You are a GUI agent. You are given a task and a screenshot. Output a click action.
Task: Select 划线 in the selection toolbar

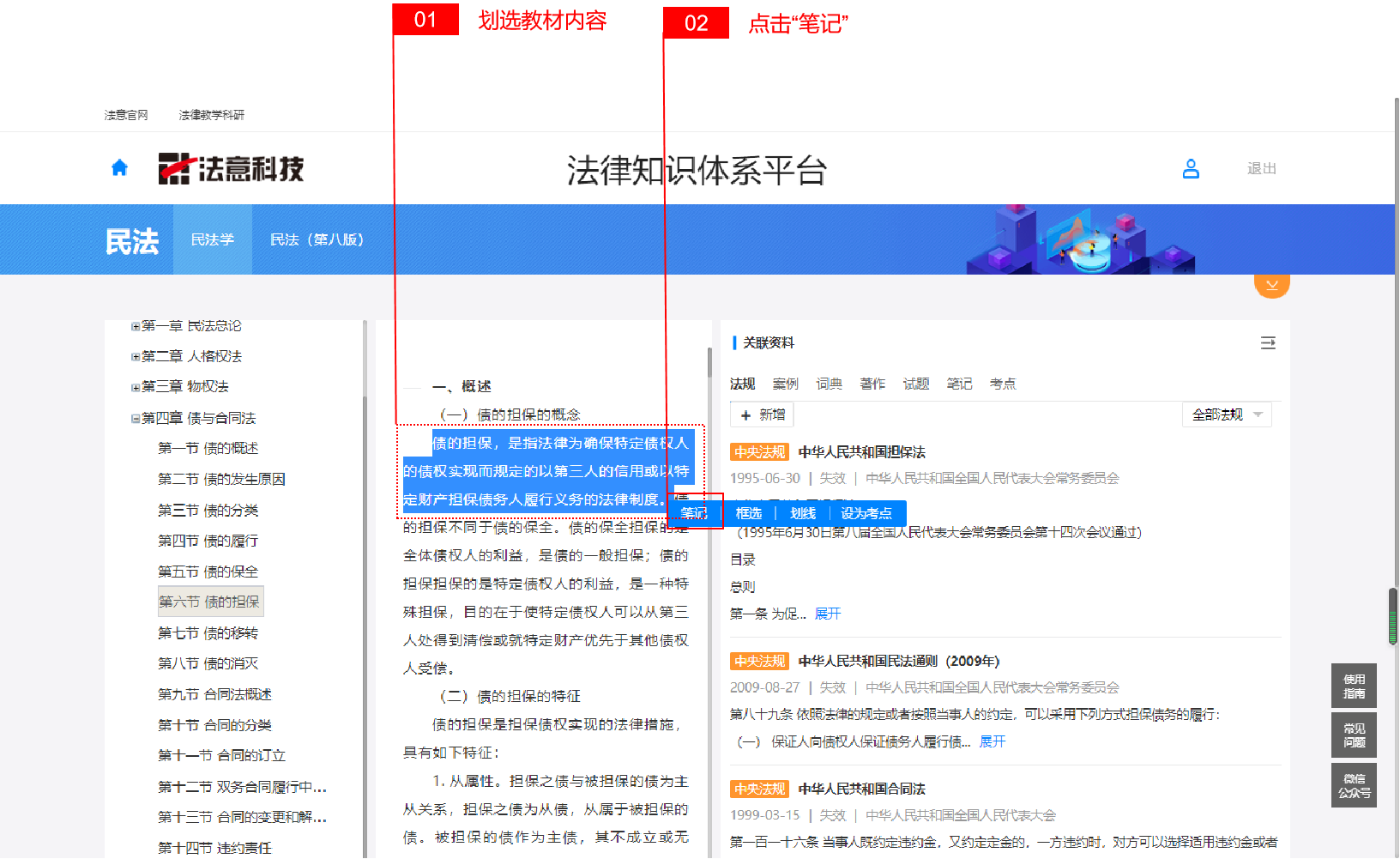click(x=803, y=513)
